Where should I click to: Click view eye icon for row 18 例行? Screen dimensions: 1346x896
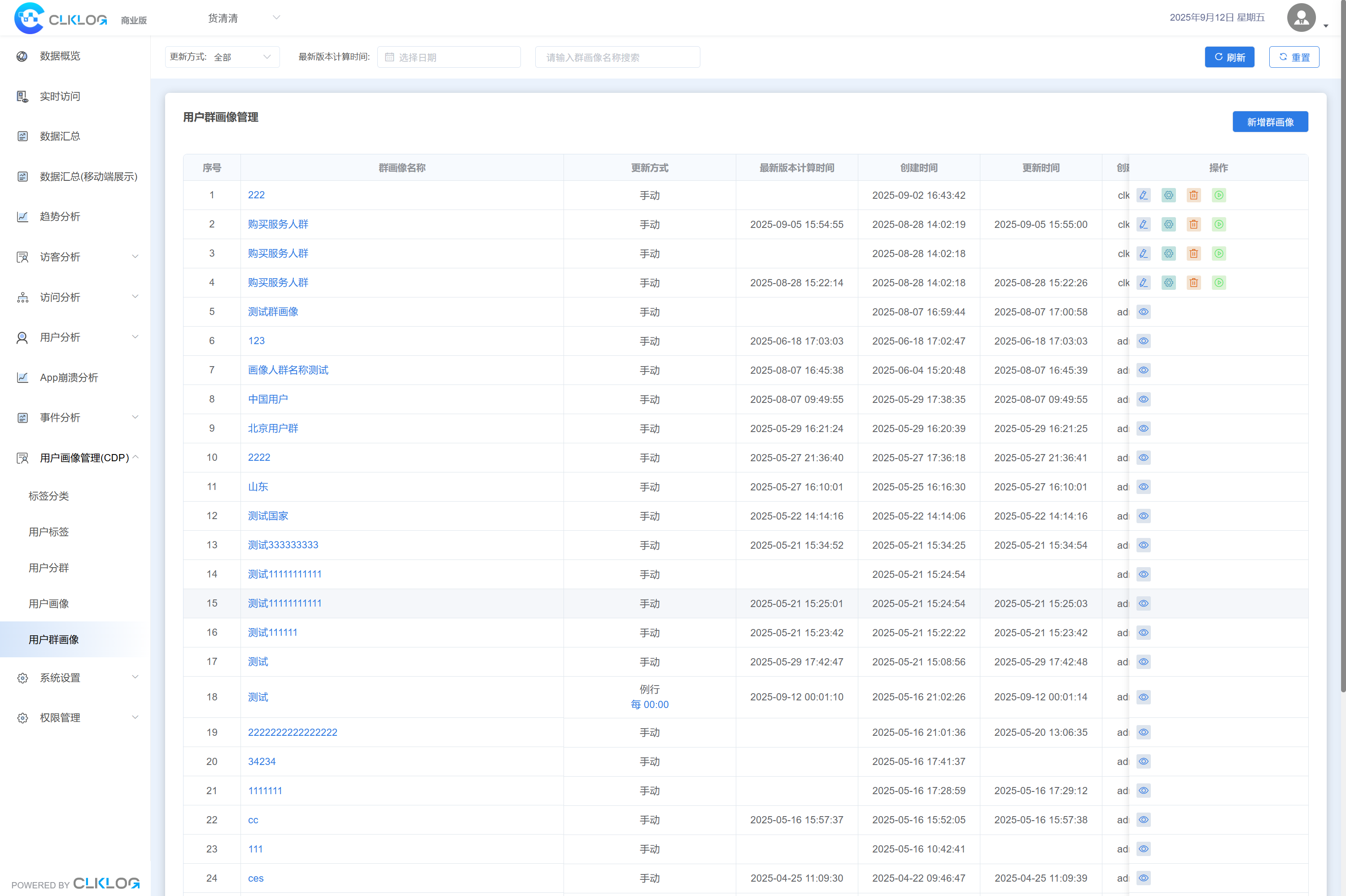click(1143, 697)
